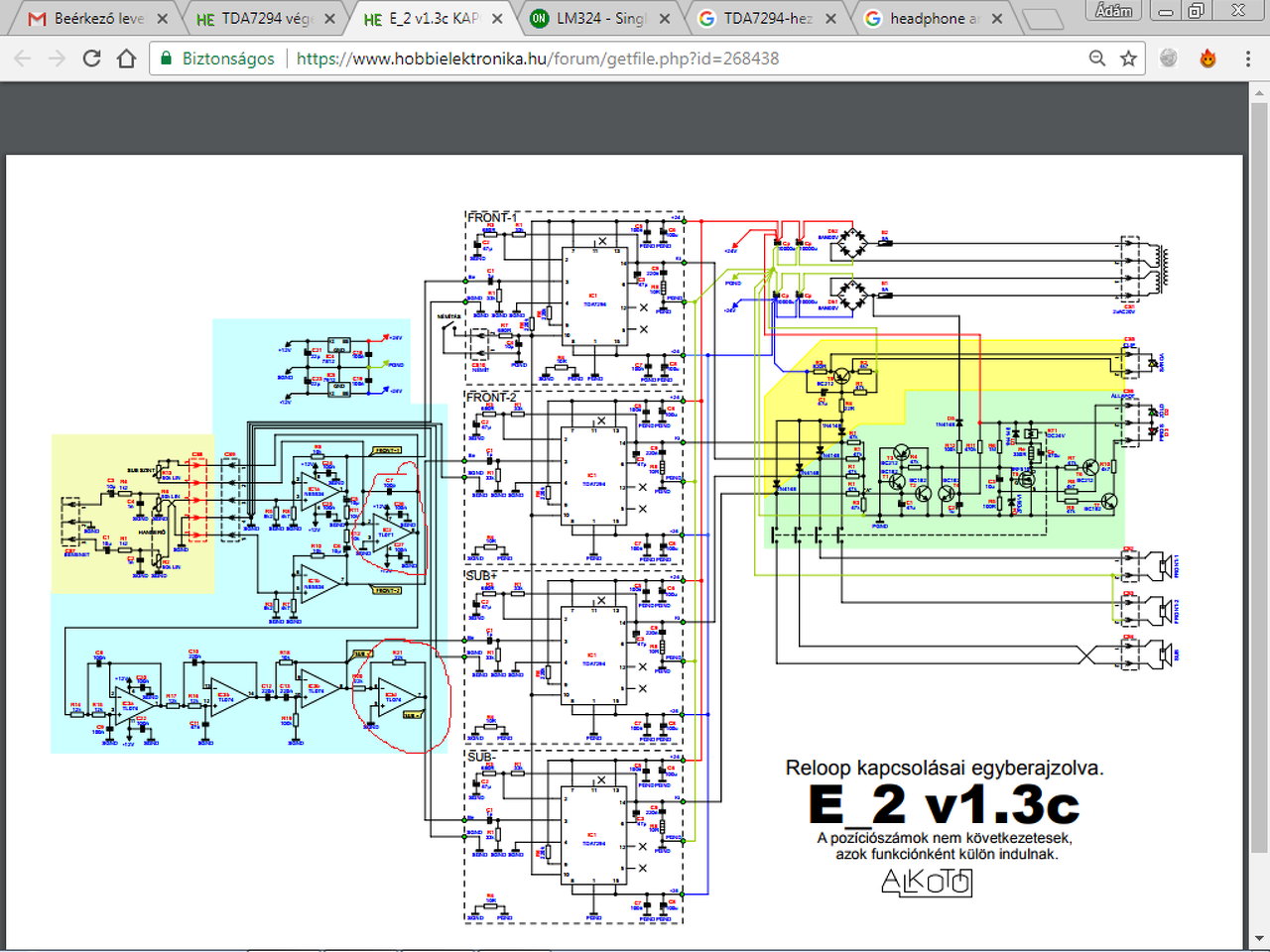Open the Chrome three-dot menu
Viewport: 1270px width, 952px height.
tap(1247, 59)
